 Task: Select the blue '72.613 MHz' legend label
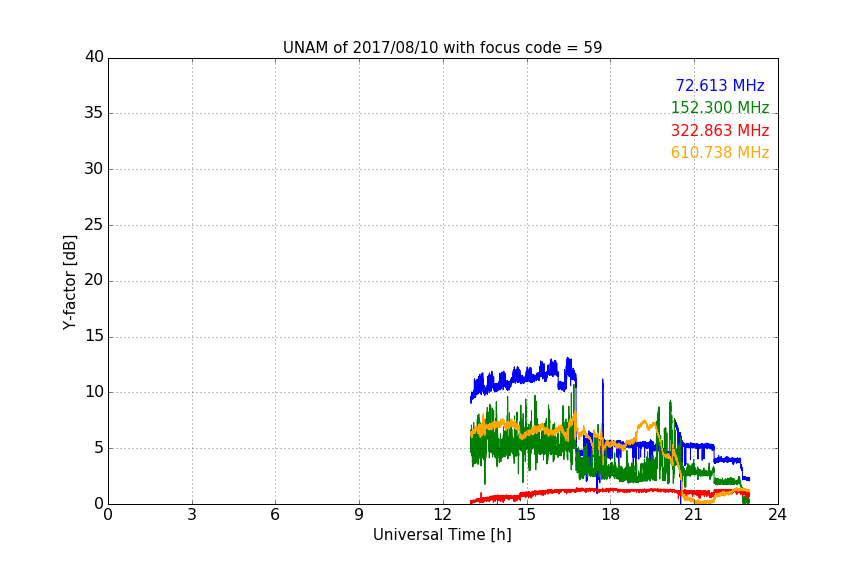coord(720,85)
